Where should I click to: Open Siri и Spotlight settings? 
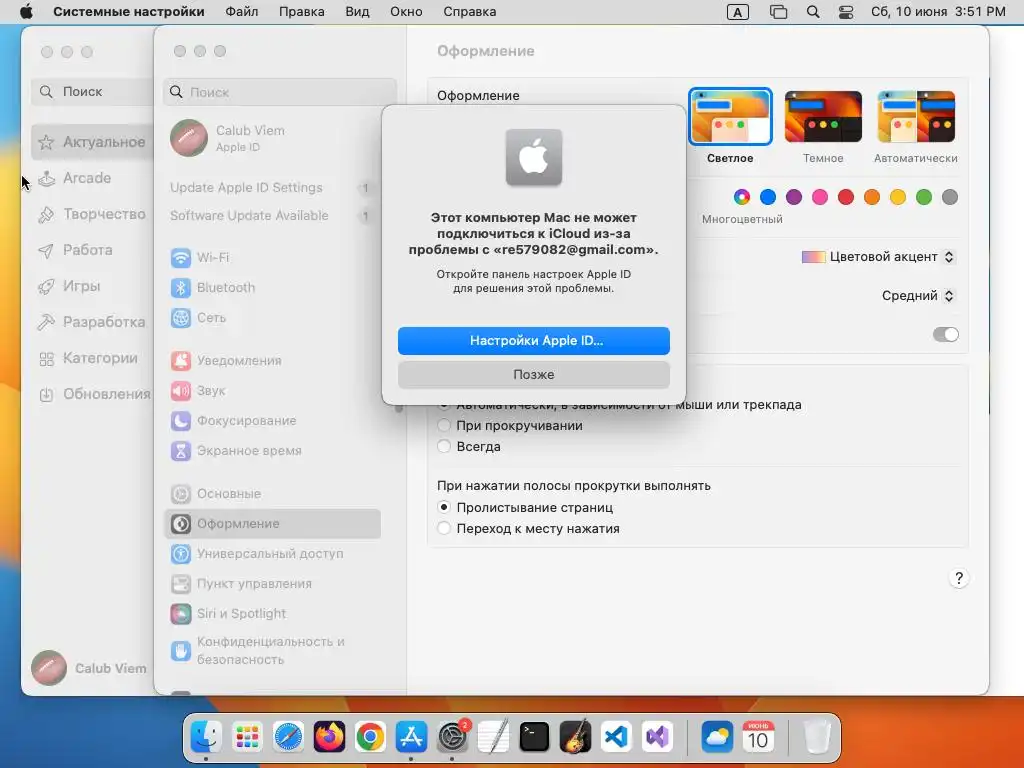(x=272, y=614)
